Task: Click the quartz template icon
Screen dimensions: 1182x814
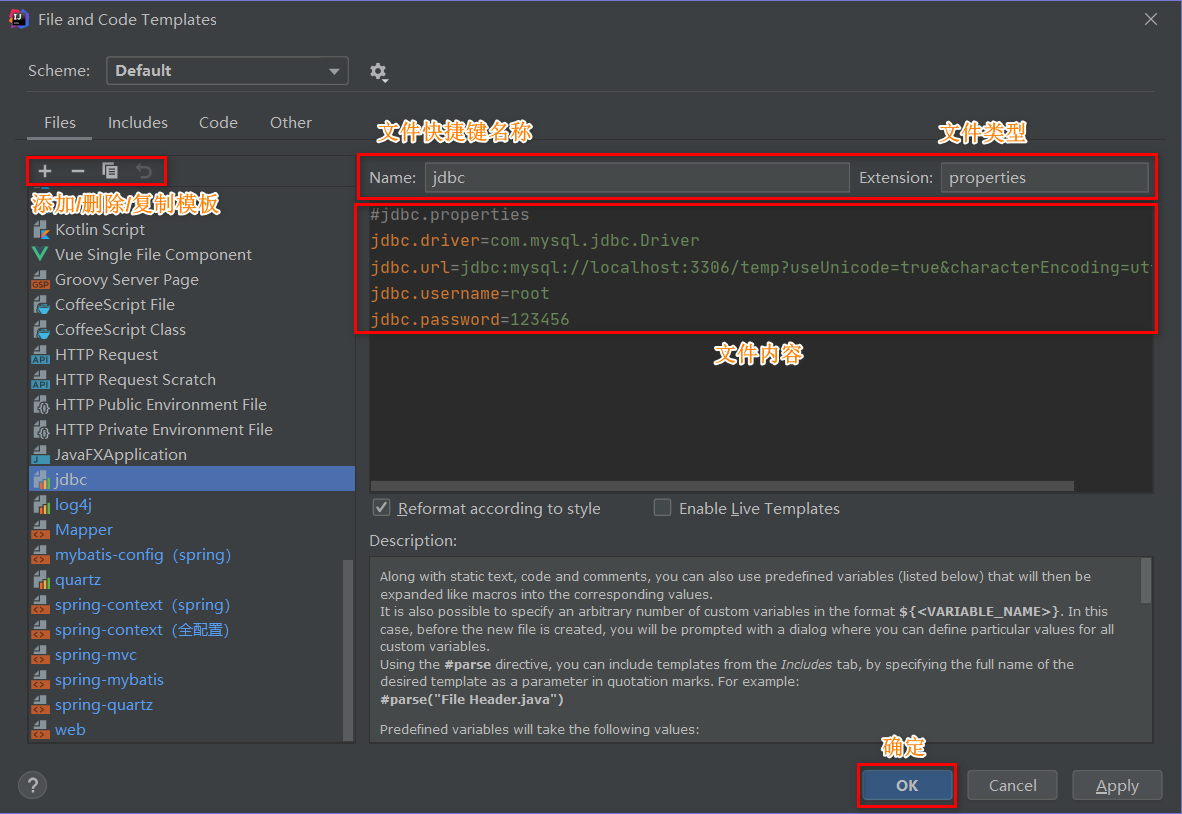Action: click(41, 580)
